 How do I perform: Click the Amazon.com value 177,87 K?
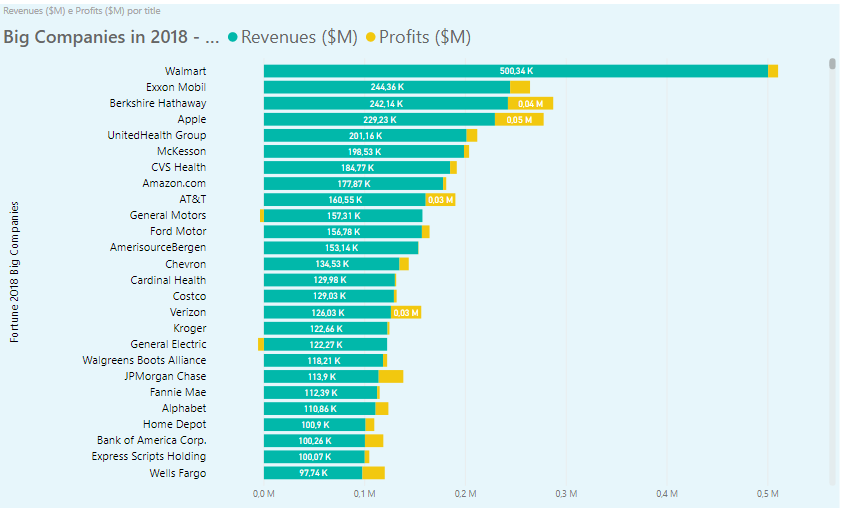(x=354, y=184)
